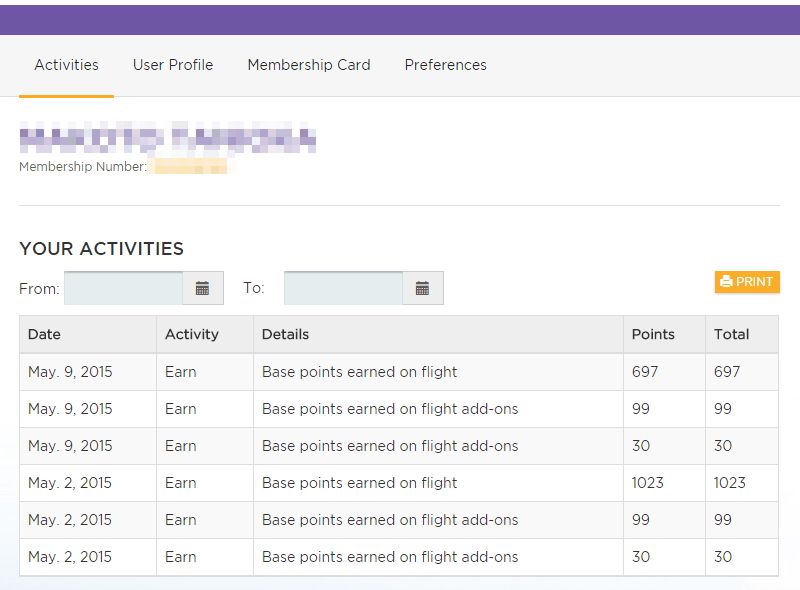800x590 pixels.
Task: Open the From date calendar picker icon
Action: point(203,288)
